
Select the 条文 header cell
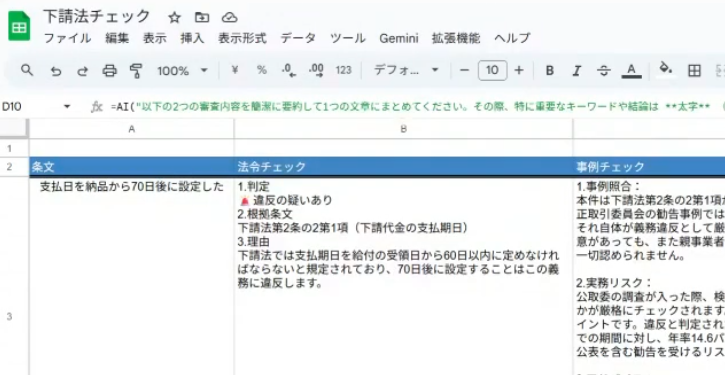[x=132, y=167]
